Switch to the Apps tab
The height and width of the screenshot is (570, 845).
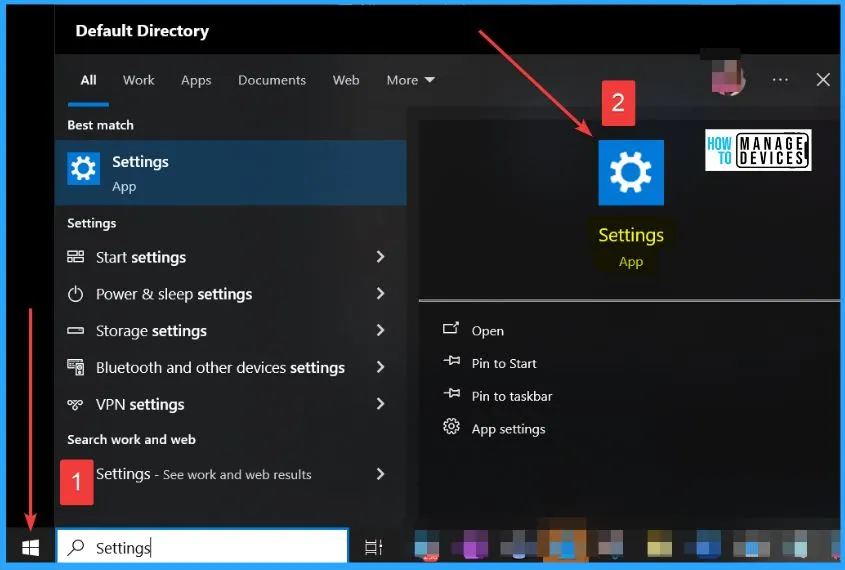point(196,80)
